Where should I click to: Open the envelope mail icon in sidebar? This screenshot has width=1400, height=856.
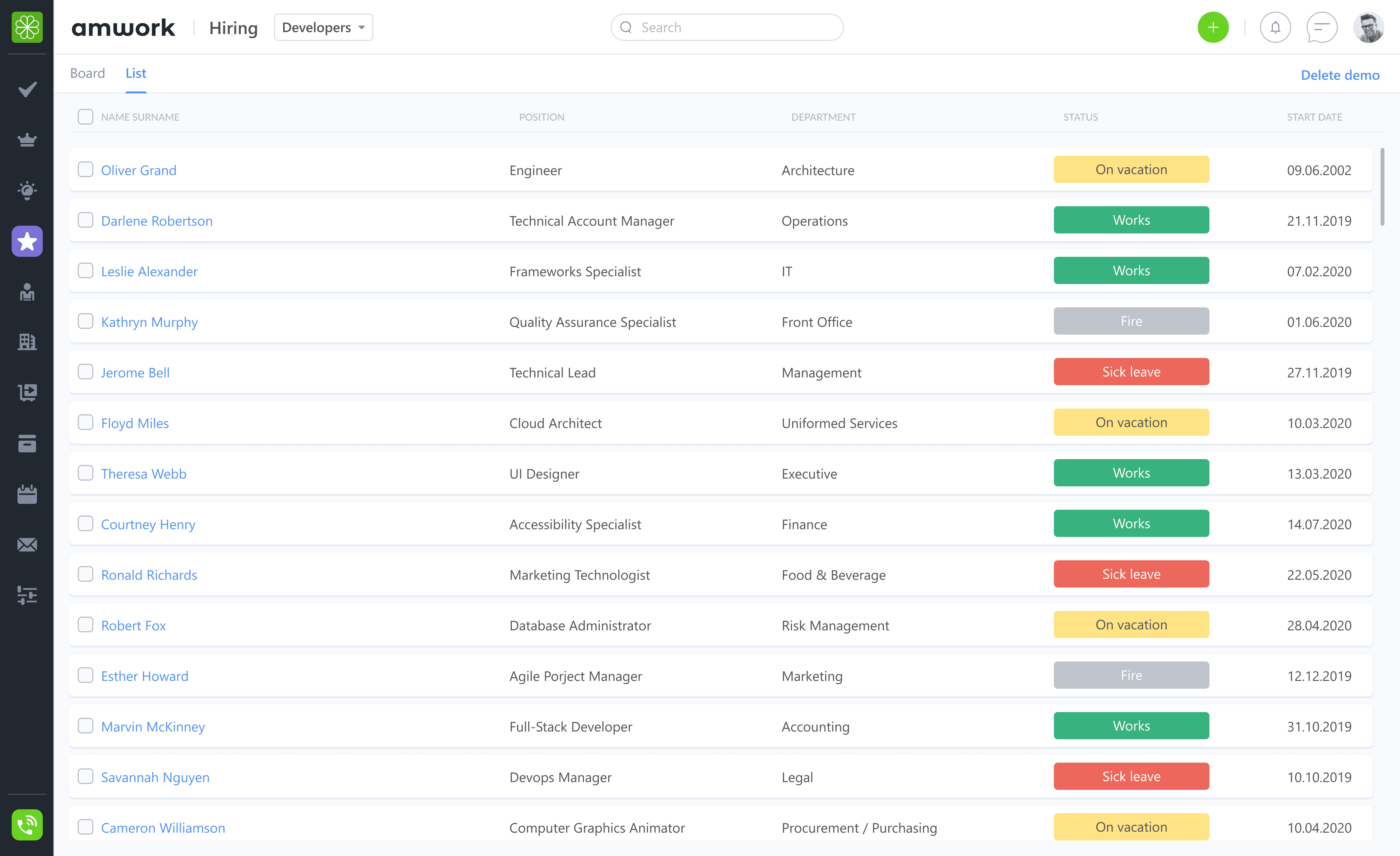(27, 544)
